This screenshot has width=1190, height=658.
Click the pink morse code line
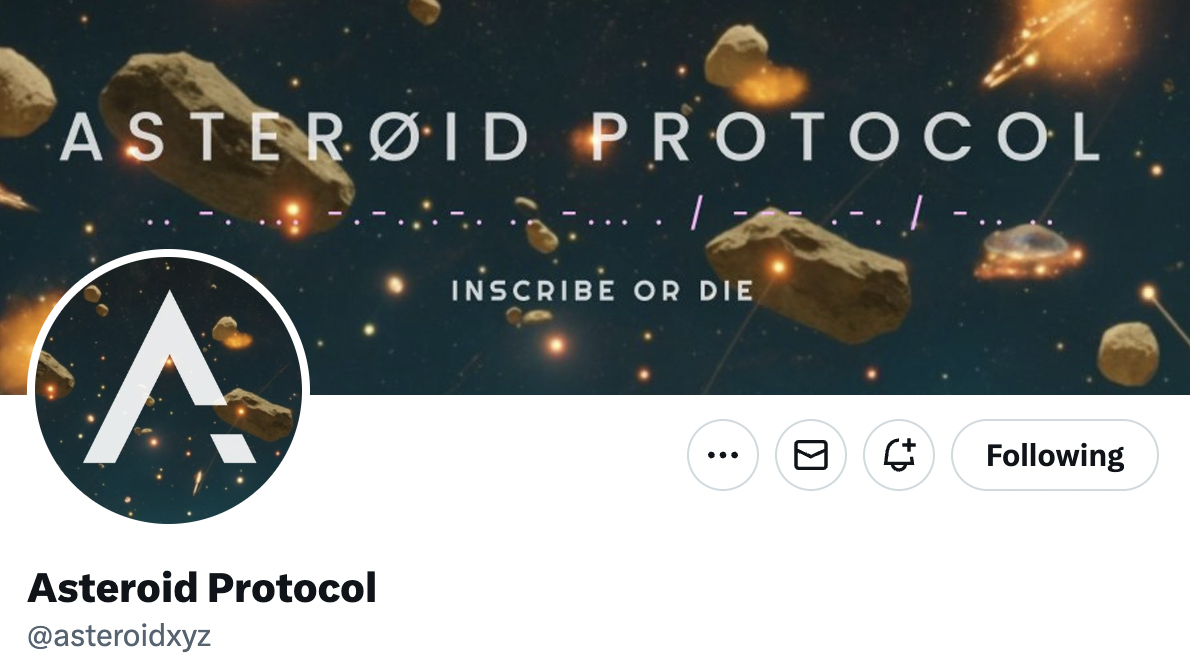click(x=600, y=218)
